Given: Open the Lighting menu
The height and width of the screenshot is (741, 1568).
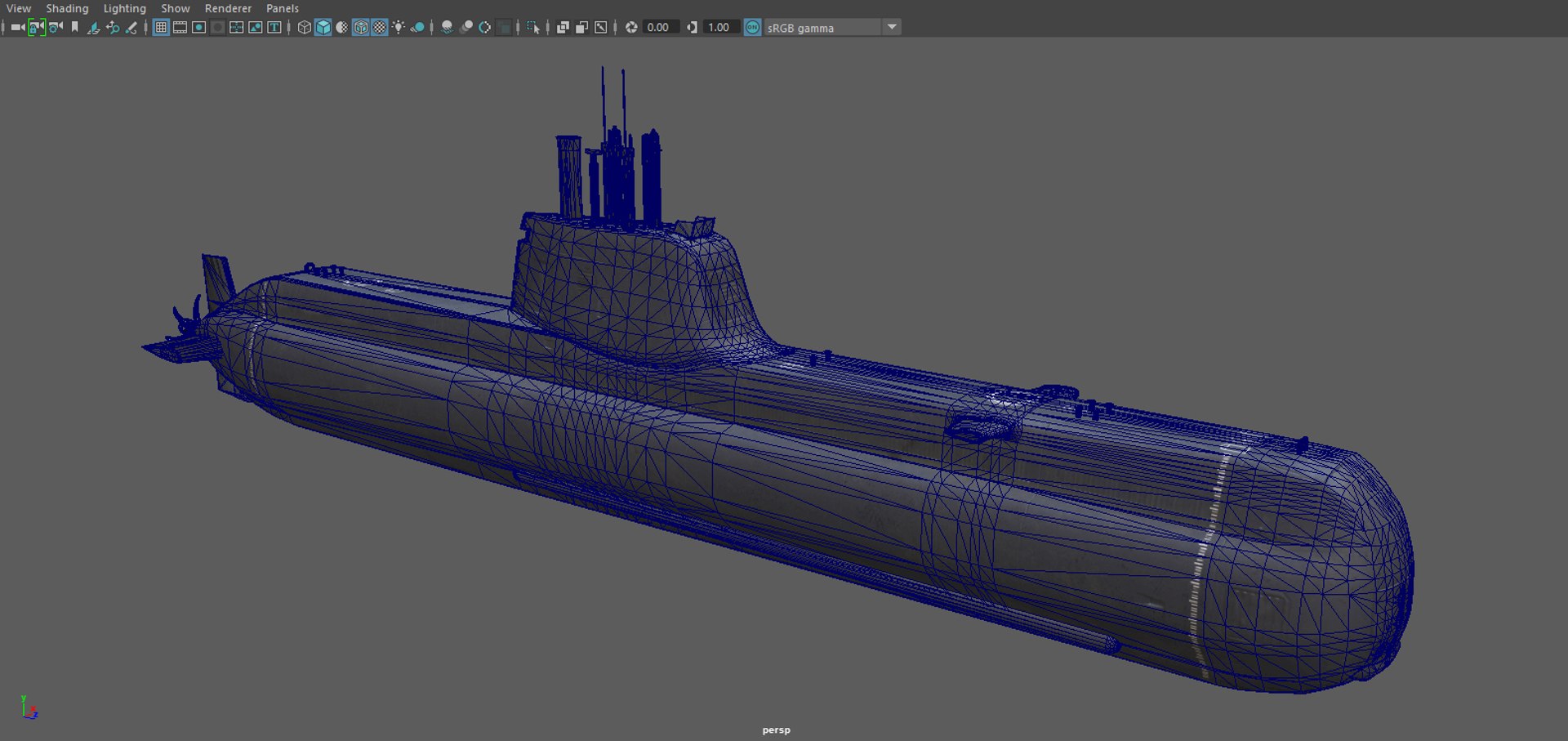Looking at the screenshot, I should click(x=124, y=8).
